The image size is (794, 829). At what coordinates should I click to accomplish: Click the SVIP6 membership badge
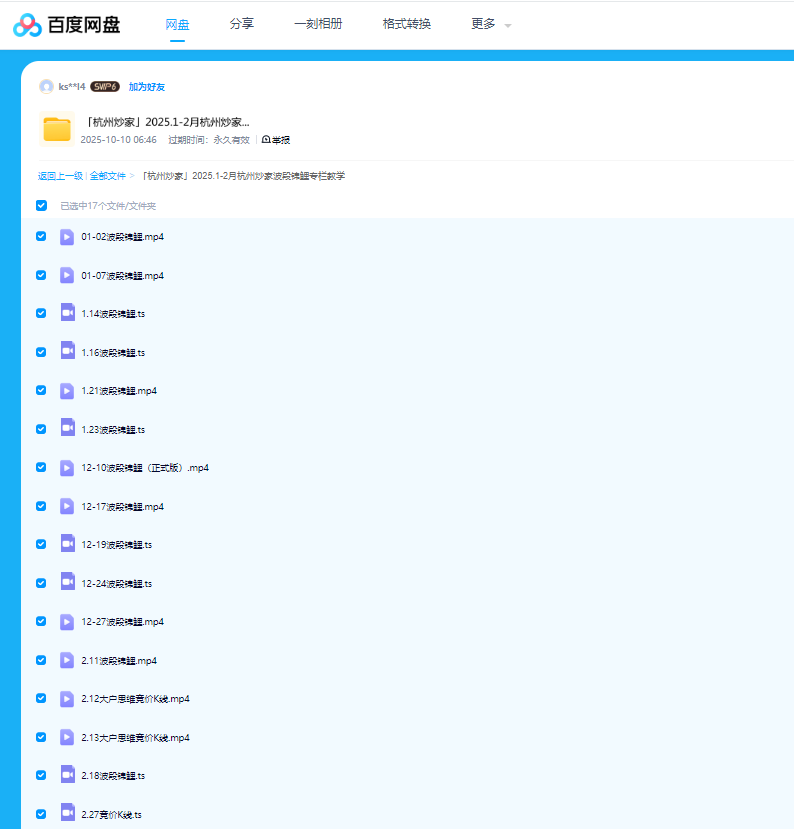tap(105, 87)
